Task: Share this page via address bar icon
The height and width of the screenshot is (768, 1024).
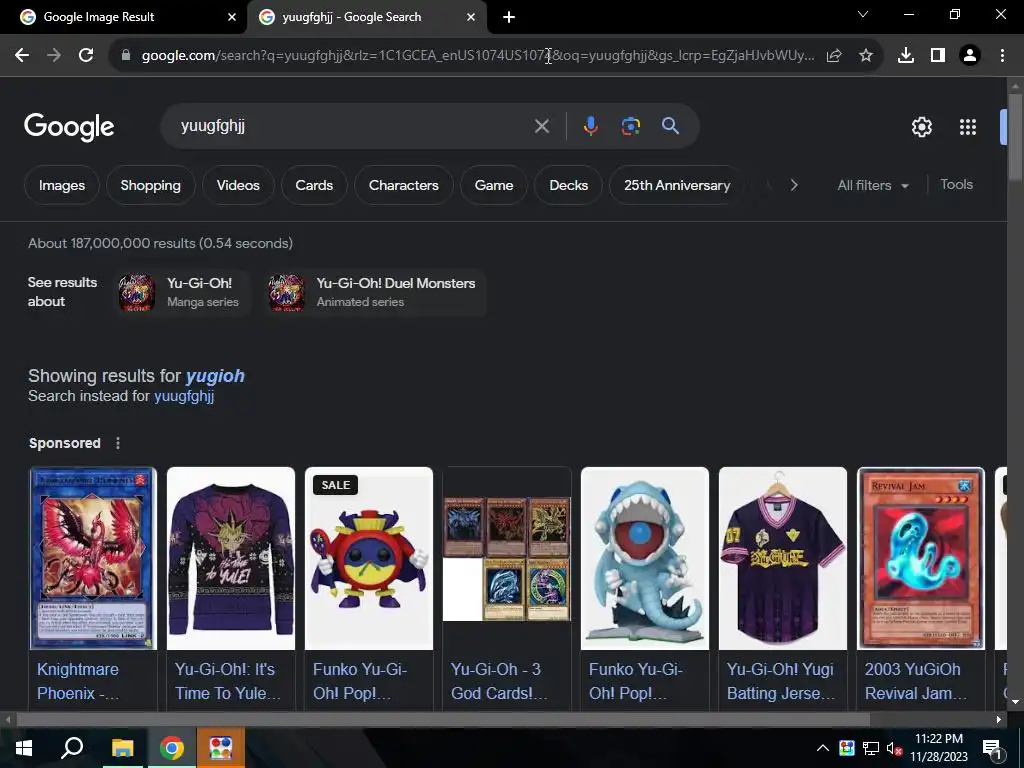Action: pyautogui.click(x=834, y=56)
